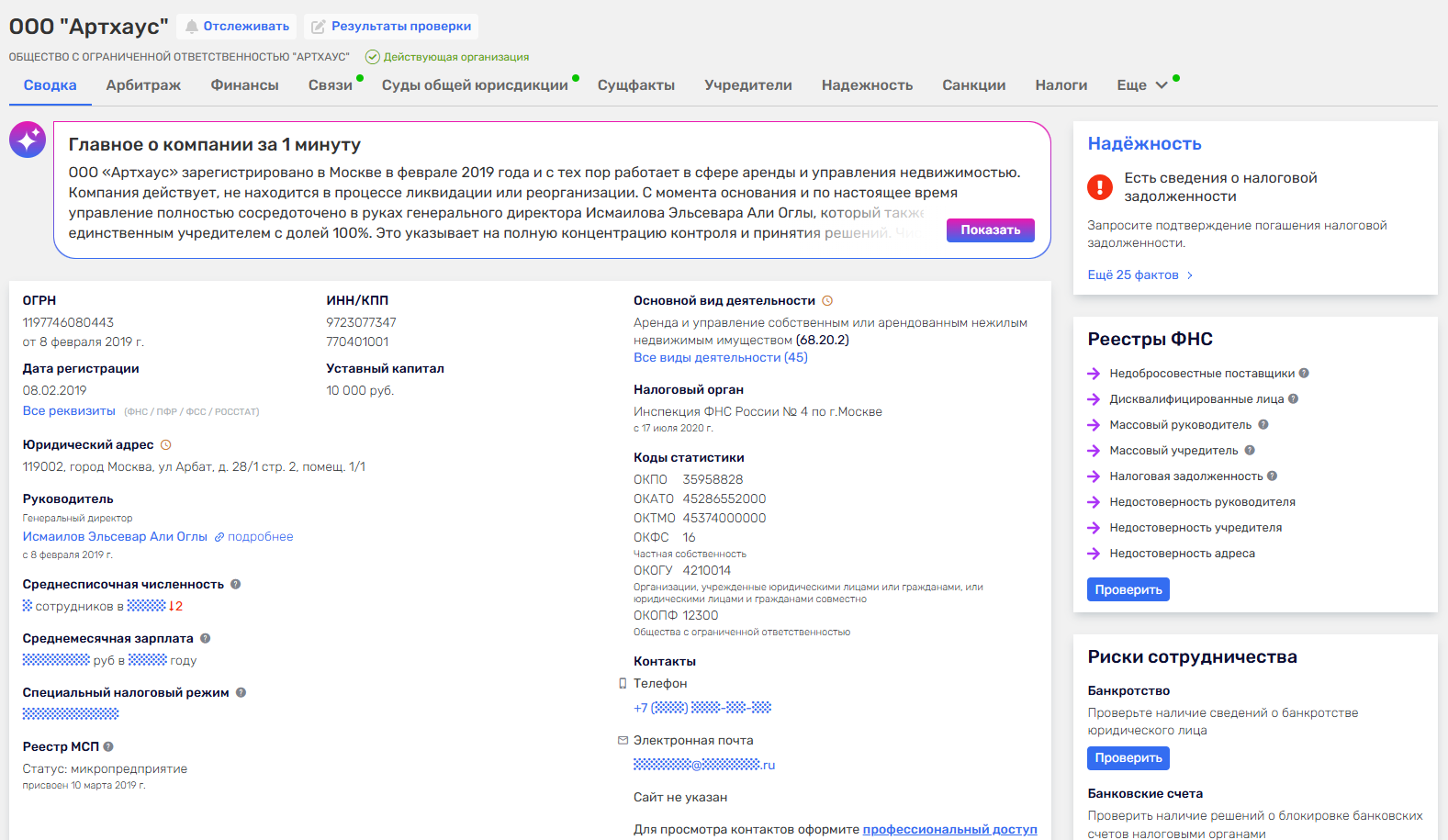Click the red tax debt warning icon

click(x=1100, y=187)
